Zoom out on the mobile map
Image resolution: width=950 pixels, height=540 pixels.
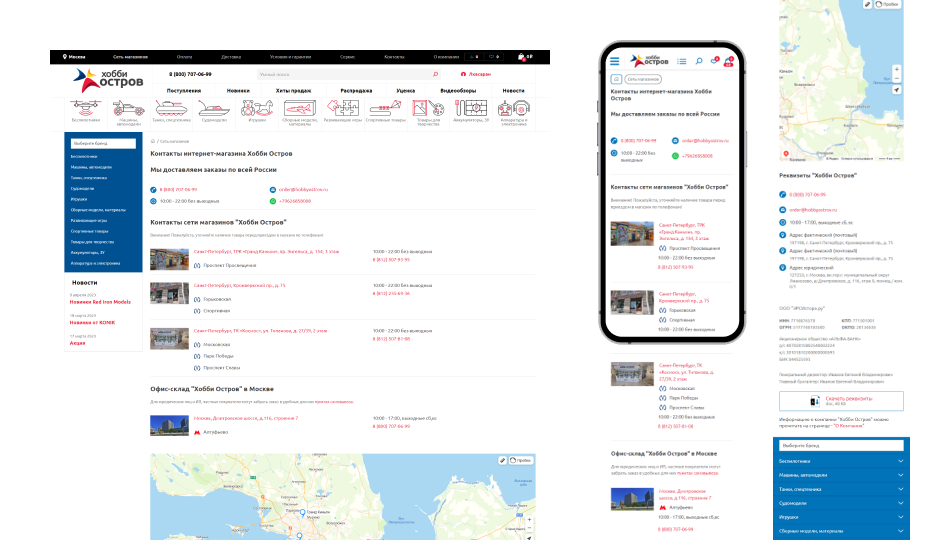coord(897,78)
